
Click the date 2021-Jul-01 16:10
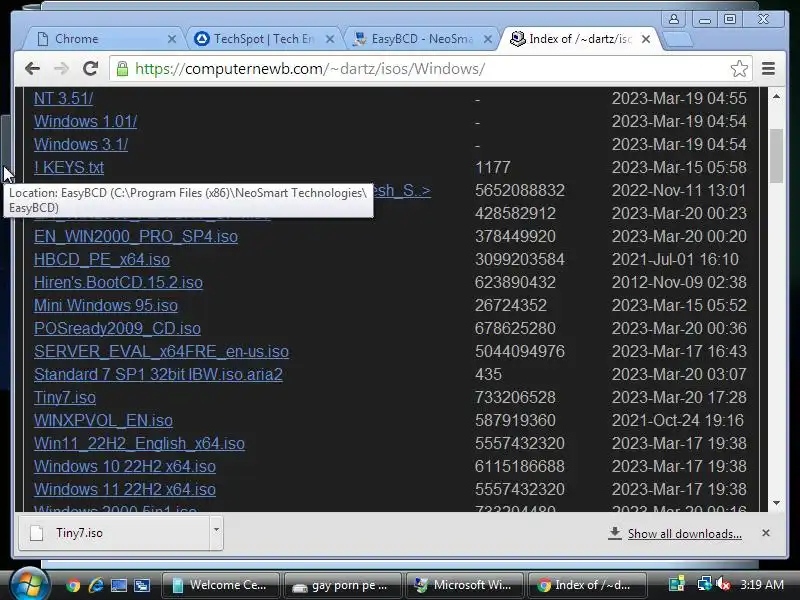tap(675, 259)
